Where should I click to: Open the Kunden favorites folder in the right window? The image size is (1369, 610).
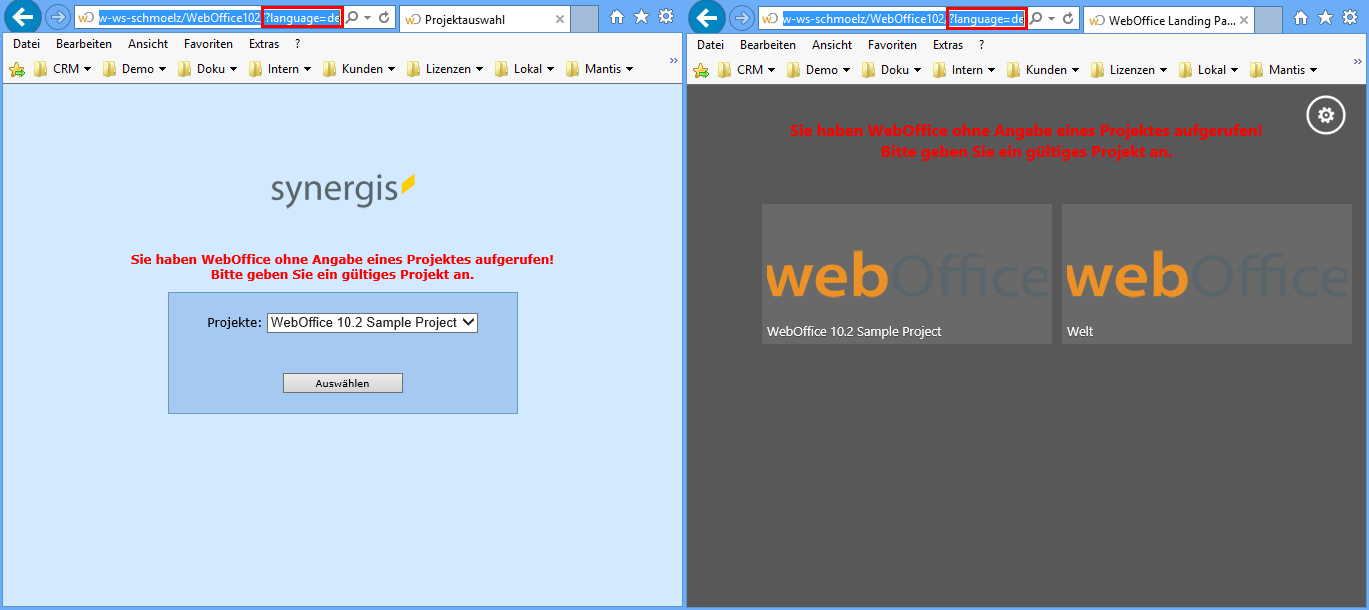point(1042,69)
